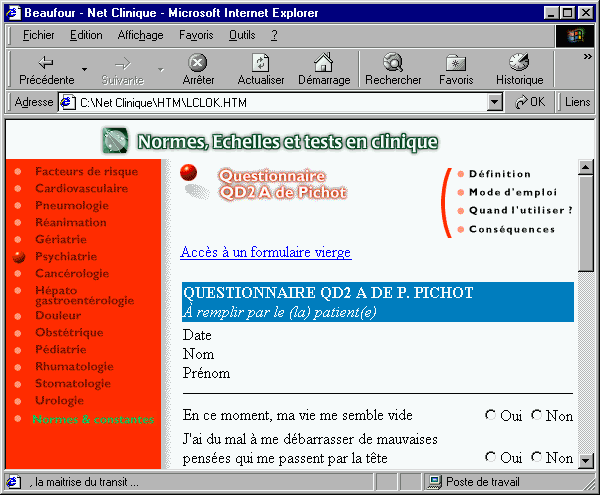Open the Conséquences link
600x495 pixels.
coord(512,229)
